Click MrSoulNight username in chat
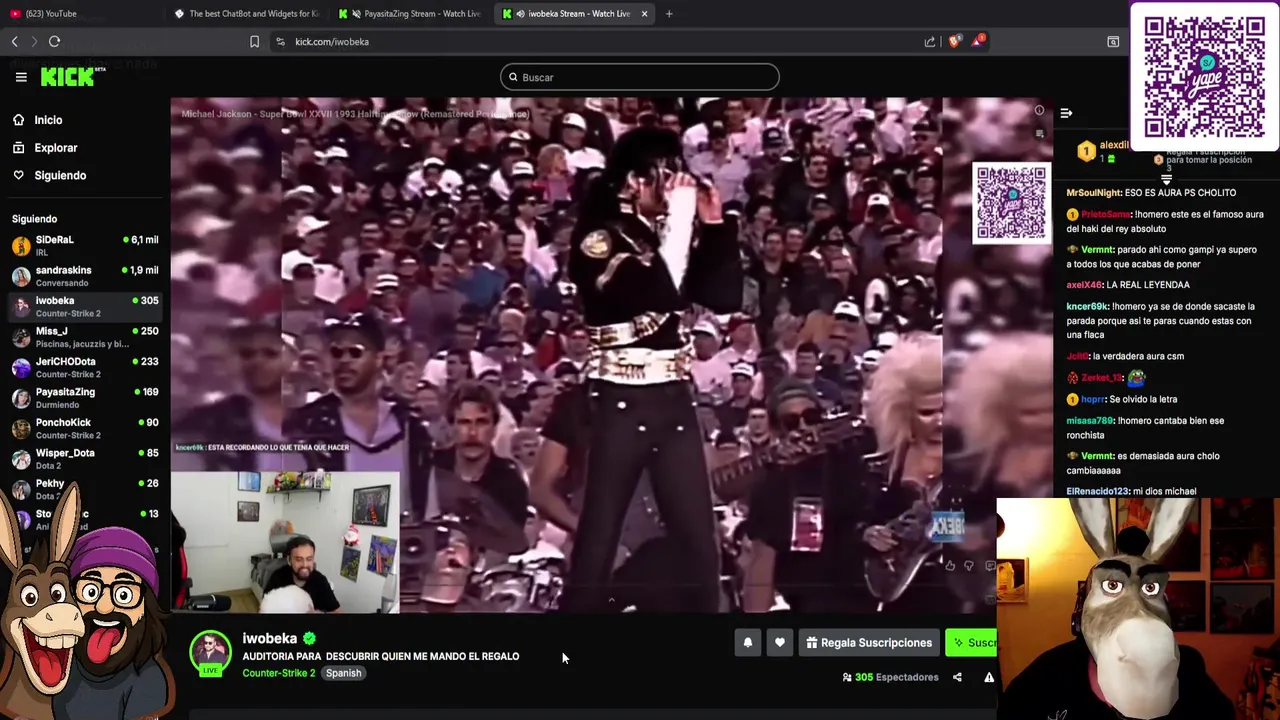 (x=1094, y=192)
